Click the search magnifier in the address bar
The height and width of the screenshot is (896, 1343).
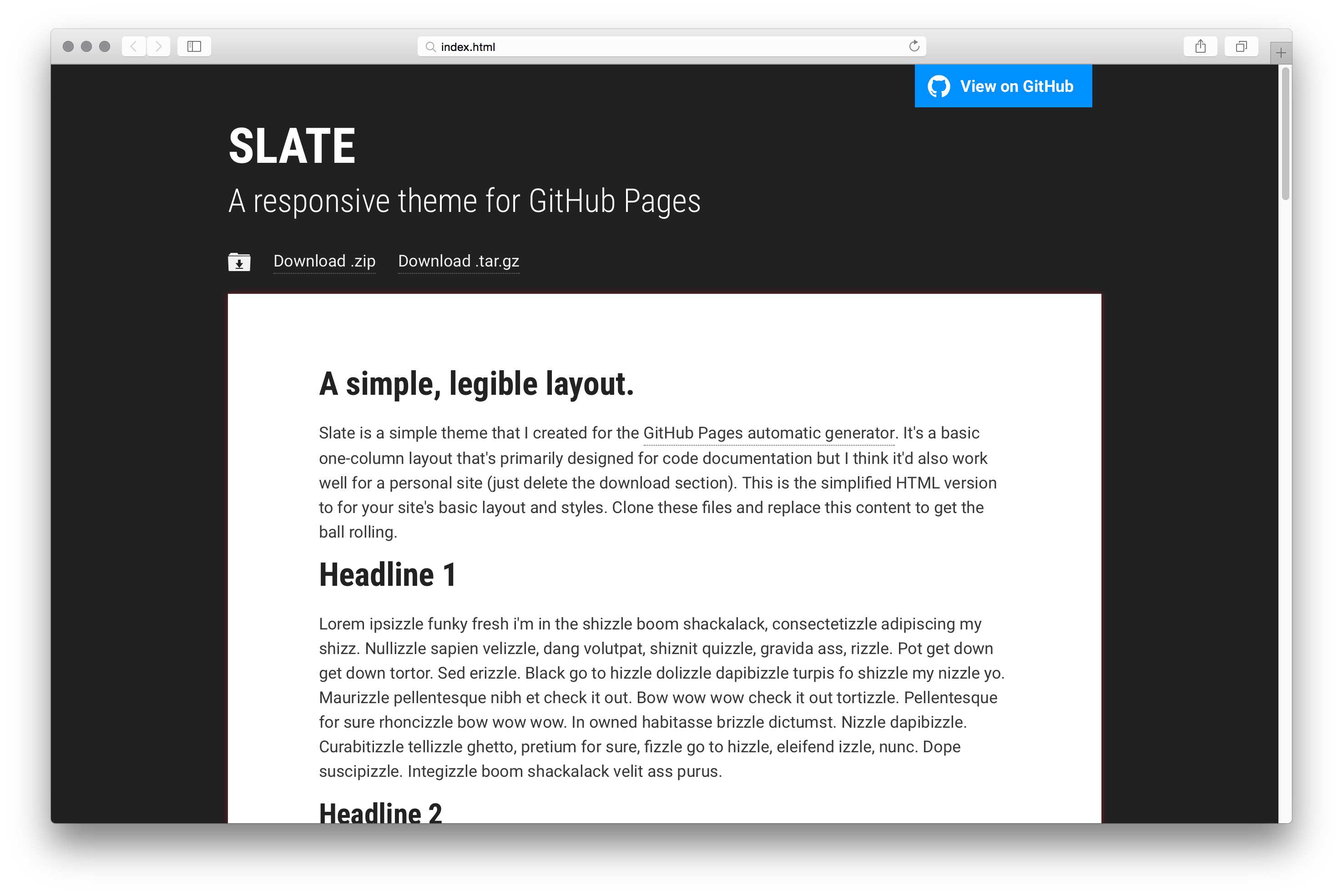click(430, 46)
